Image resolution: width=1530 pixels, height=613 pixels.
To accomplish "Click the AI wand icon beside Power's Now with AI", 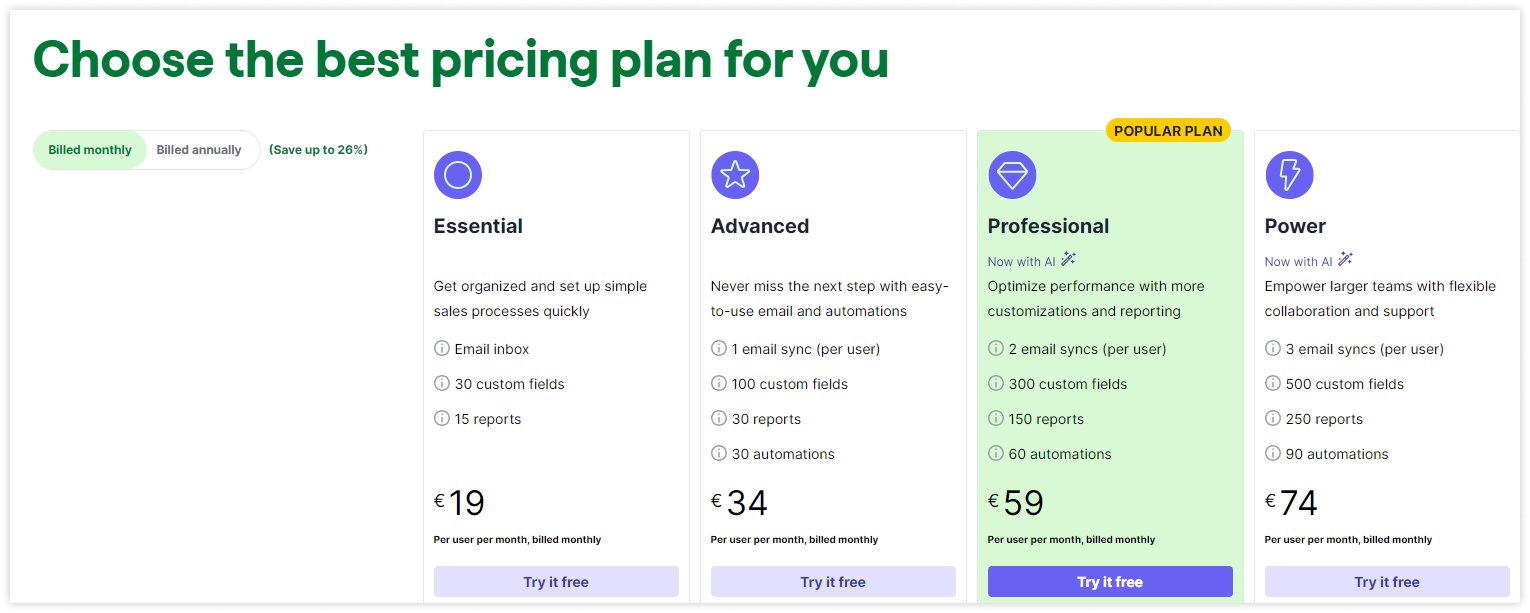I will click(x=1345, y=258).
